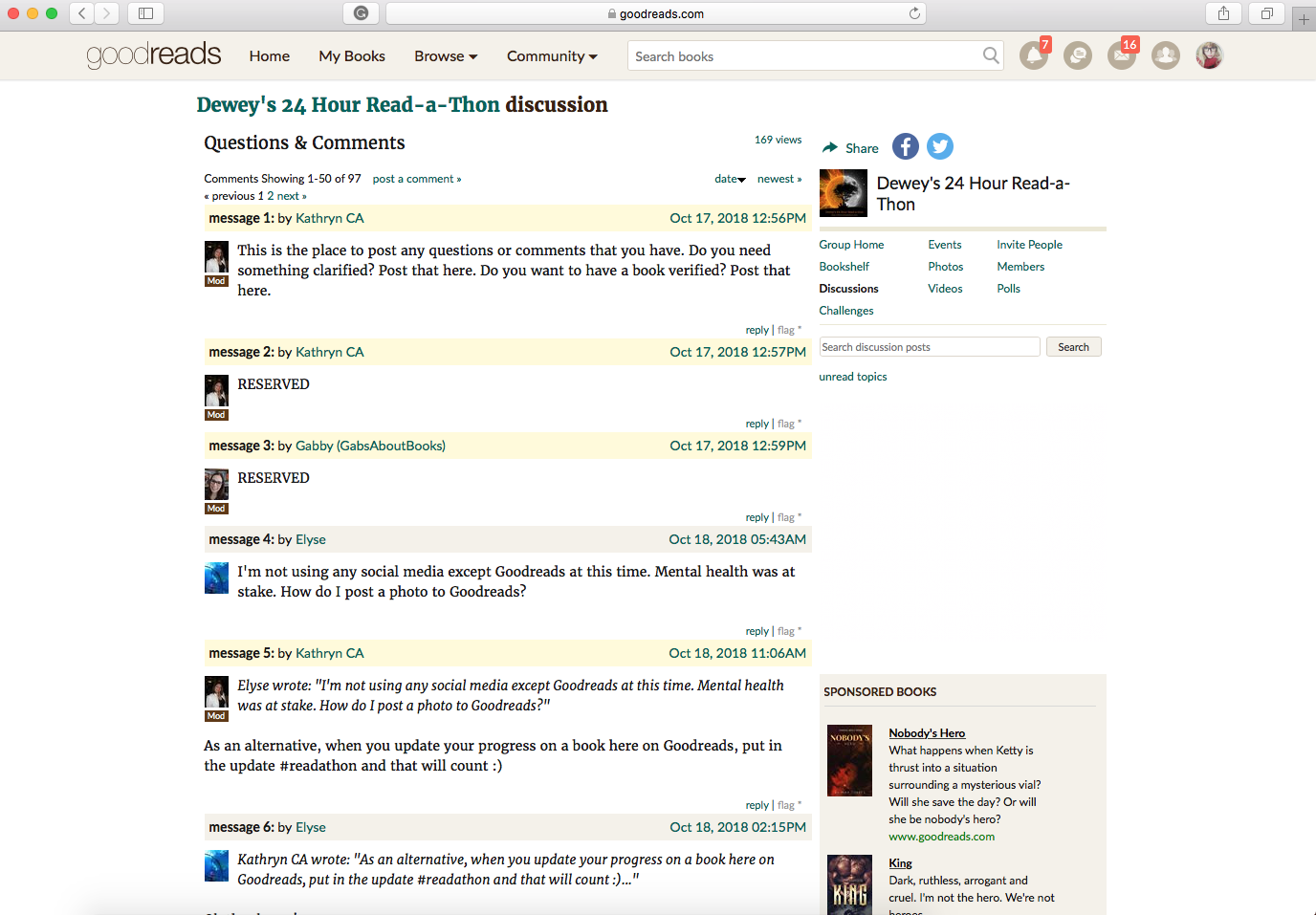
Task: Open the messages envelope icon
Action: coord(1122,56)
